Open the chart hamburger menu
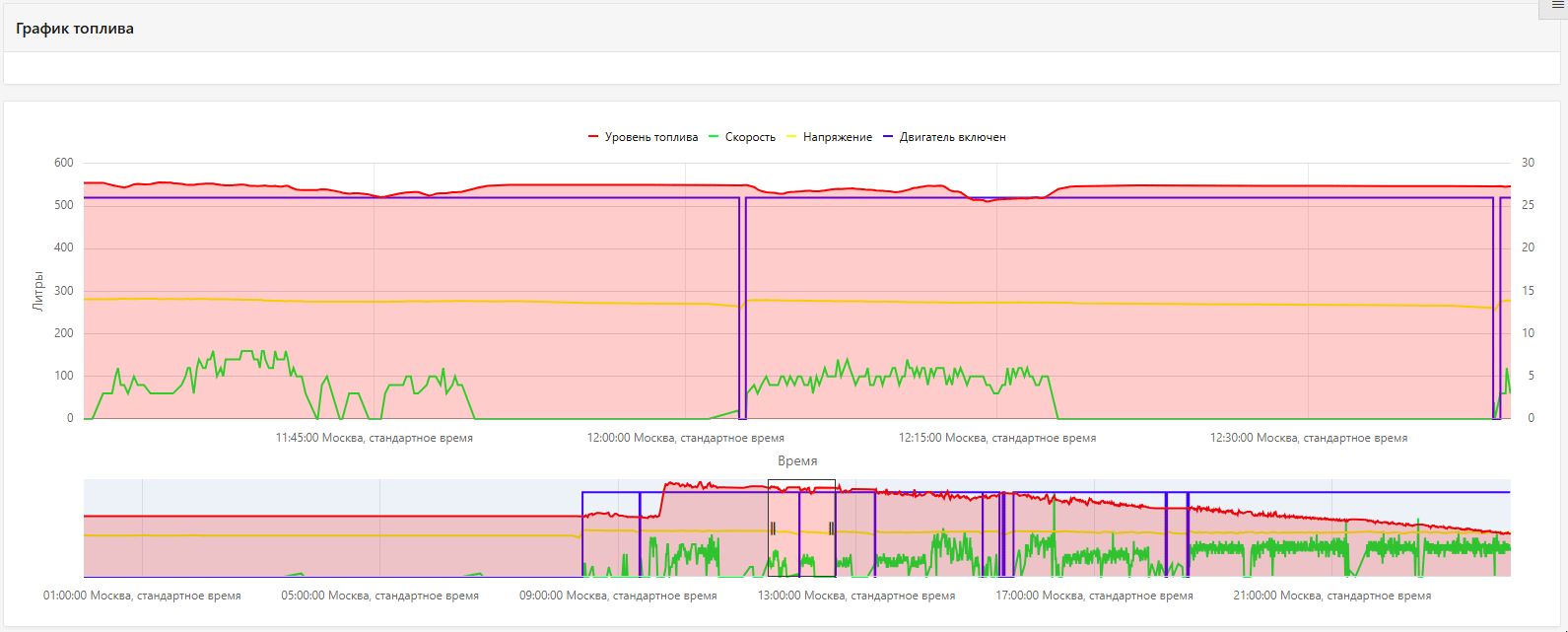This screenshot has height=632, width=1568. pos(1558,6)
